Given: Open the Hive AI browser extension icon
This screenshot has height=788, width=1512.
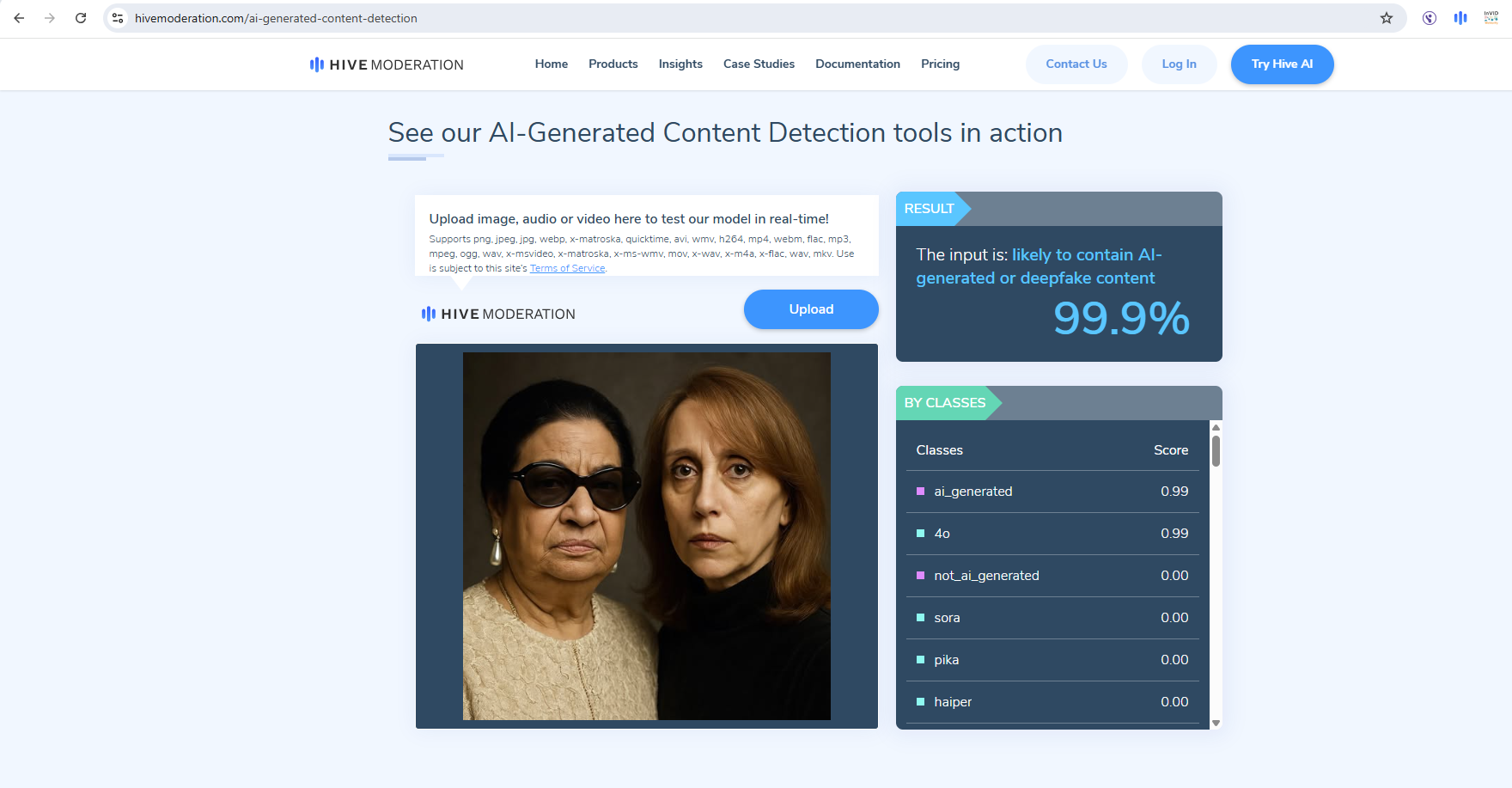Looking at the screenshot, I should (x=1460, y=17).
